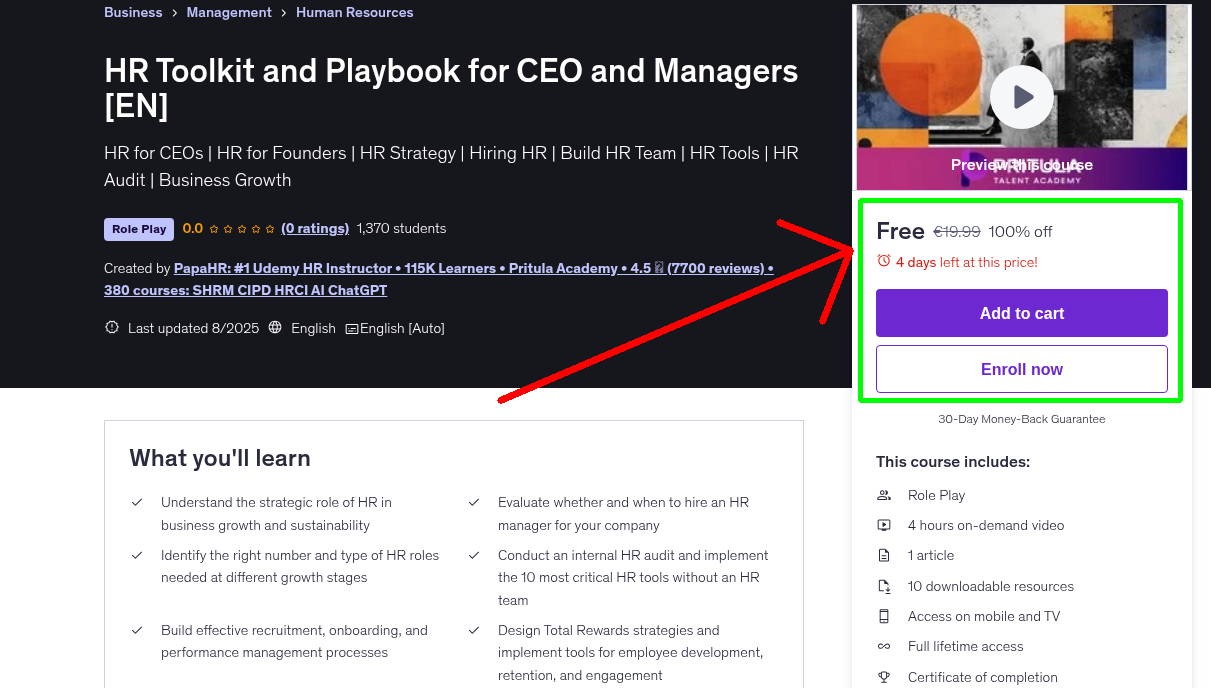Image resolution: width=1211 pixels, height=688 pixels.
Task: Click the article document icon
Action: 884,555
